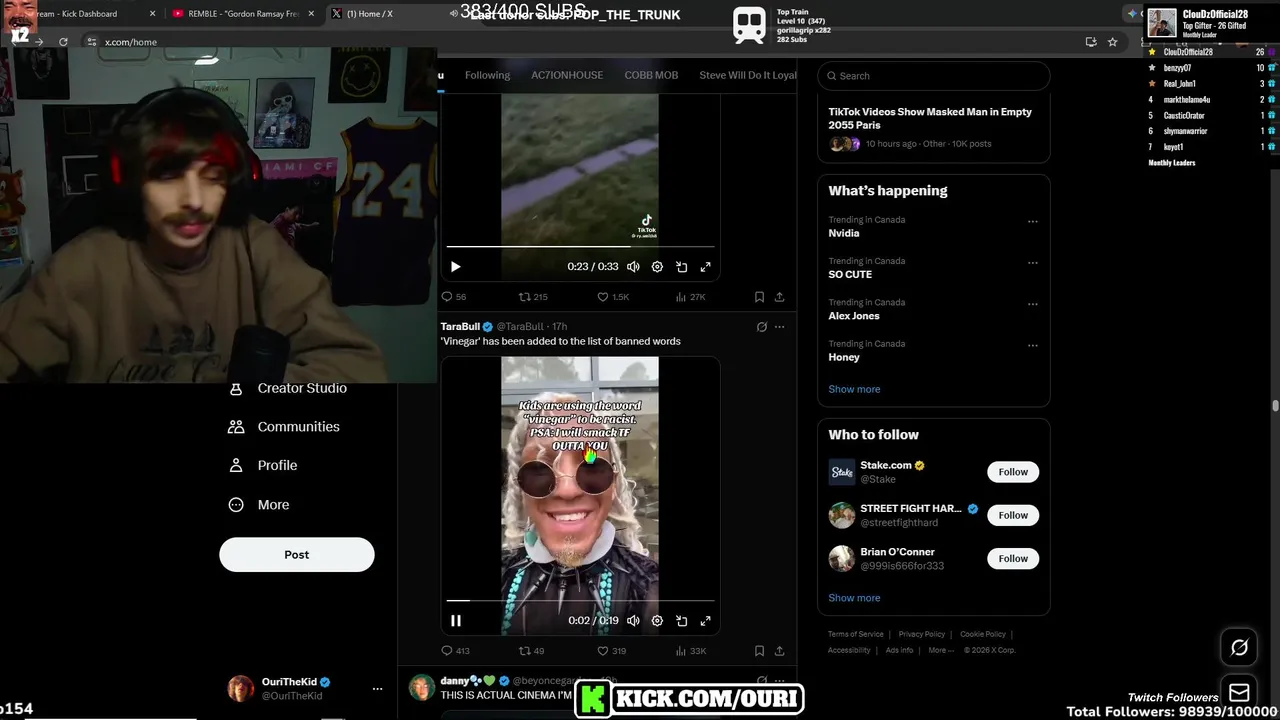1280x720 pixels.
Task: Share the TaraBull post
Action: [779, 651]
